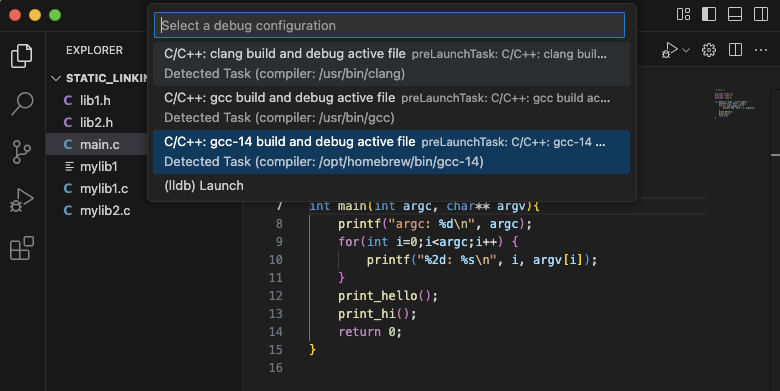Click the return 0; statement

[370, 332]
